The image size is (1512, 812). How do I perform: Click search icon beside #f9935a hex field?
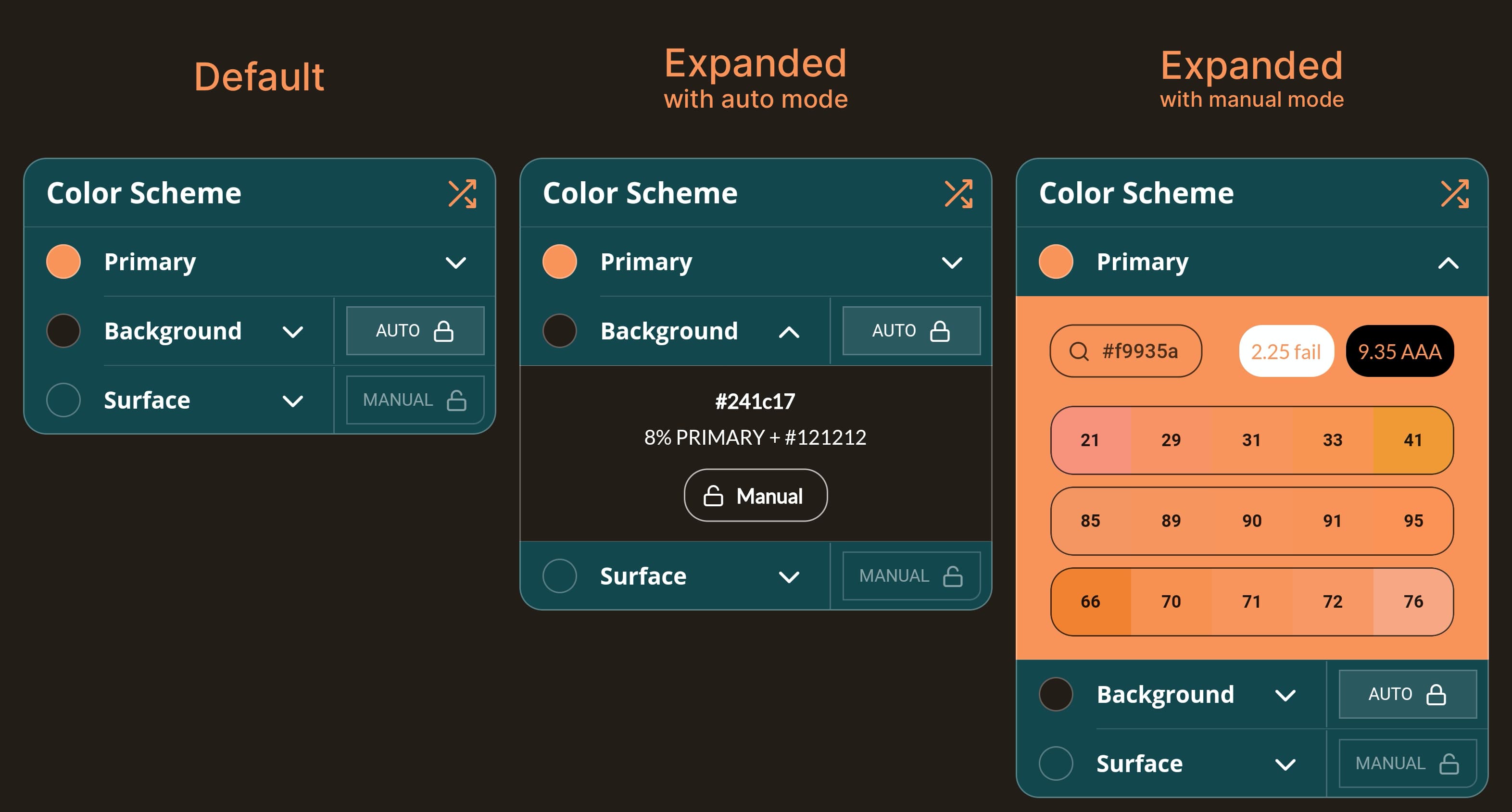pyautogui.click(x=1078, y=351)
